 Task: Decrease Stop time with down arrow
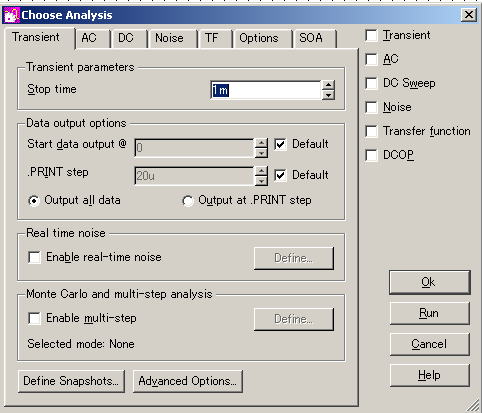tap(328, 95)
